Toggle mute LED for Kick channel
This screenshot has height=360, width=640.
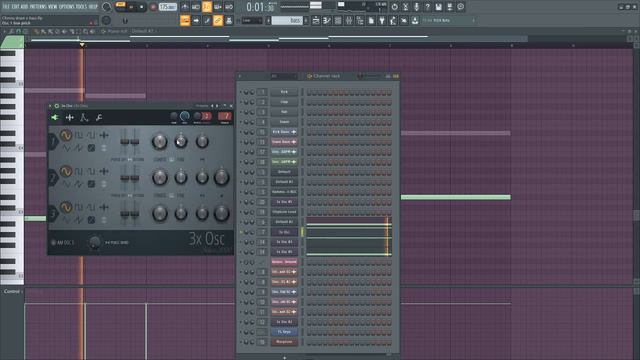point(241,92)
